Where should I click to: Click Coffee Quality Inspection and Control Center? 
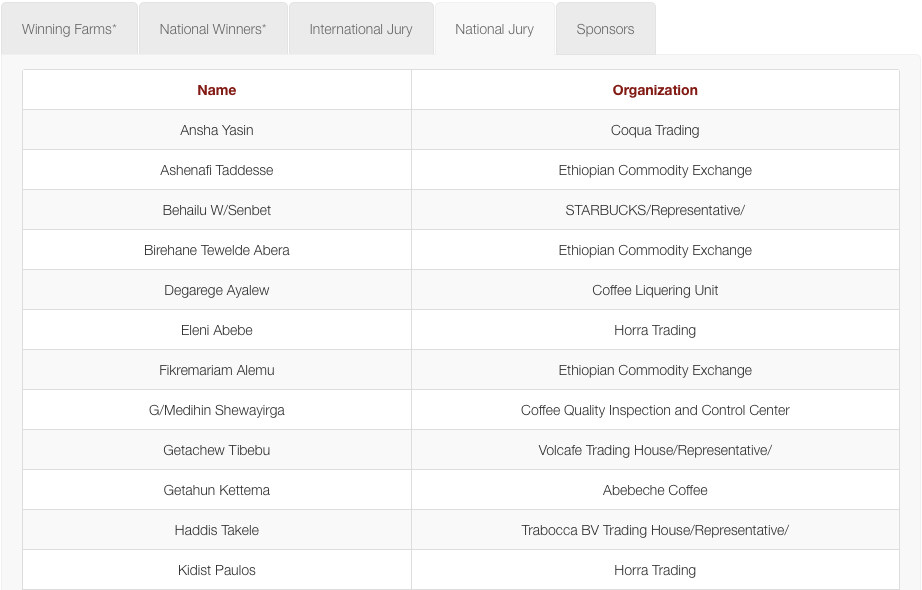coord(655,410)
